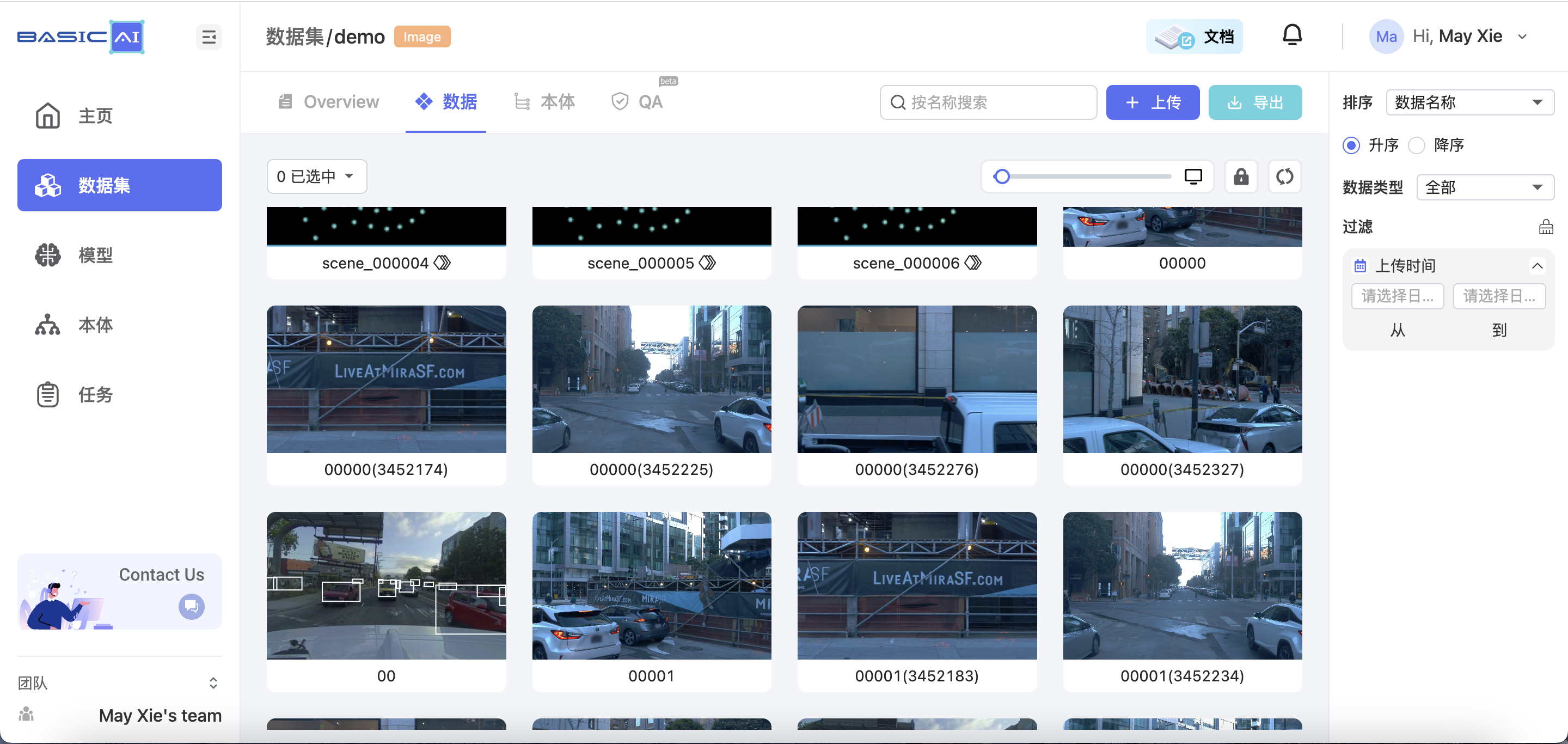
Task: Open 任务 in sidebar
Action: (119, 394)
